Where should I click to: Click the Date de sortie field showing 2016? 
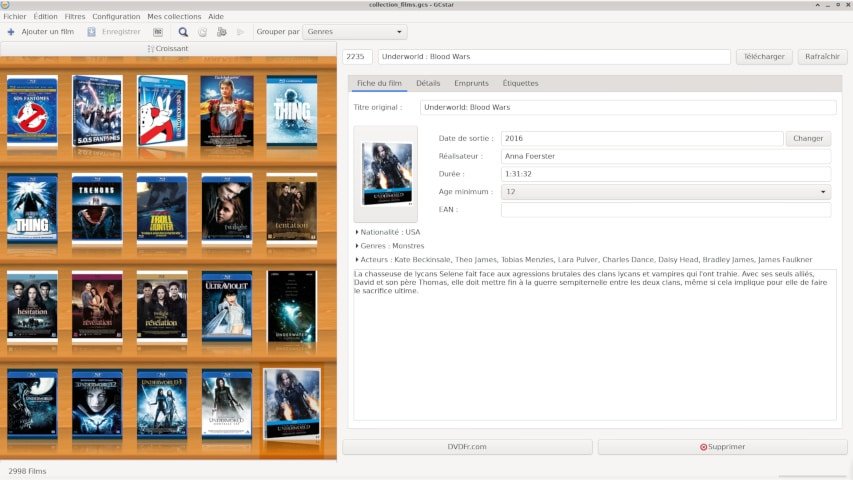click(642, 138)
